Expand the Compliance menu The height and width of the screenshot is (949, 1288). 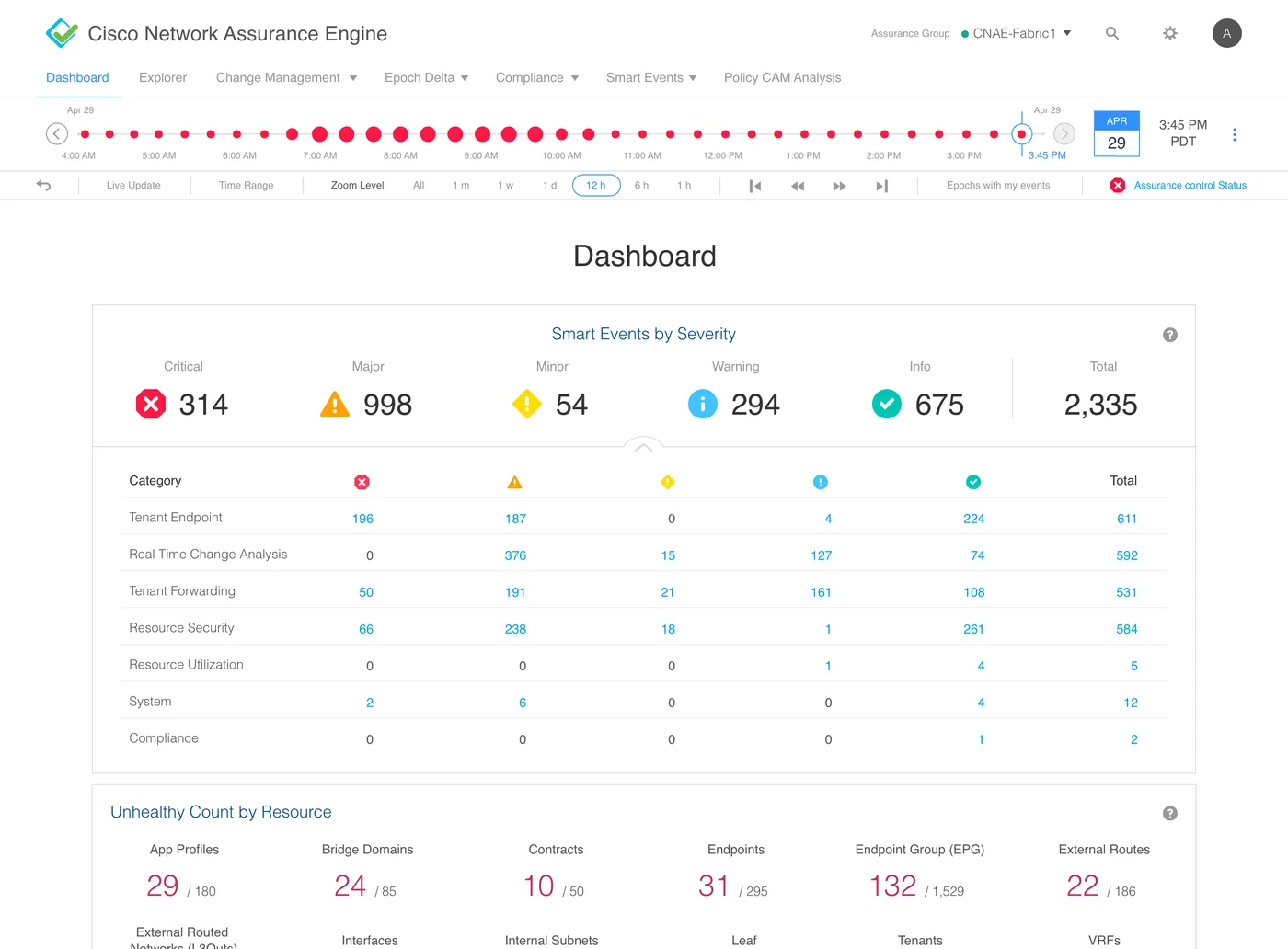click(x=537, y=78)
